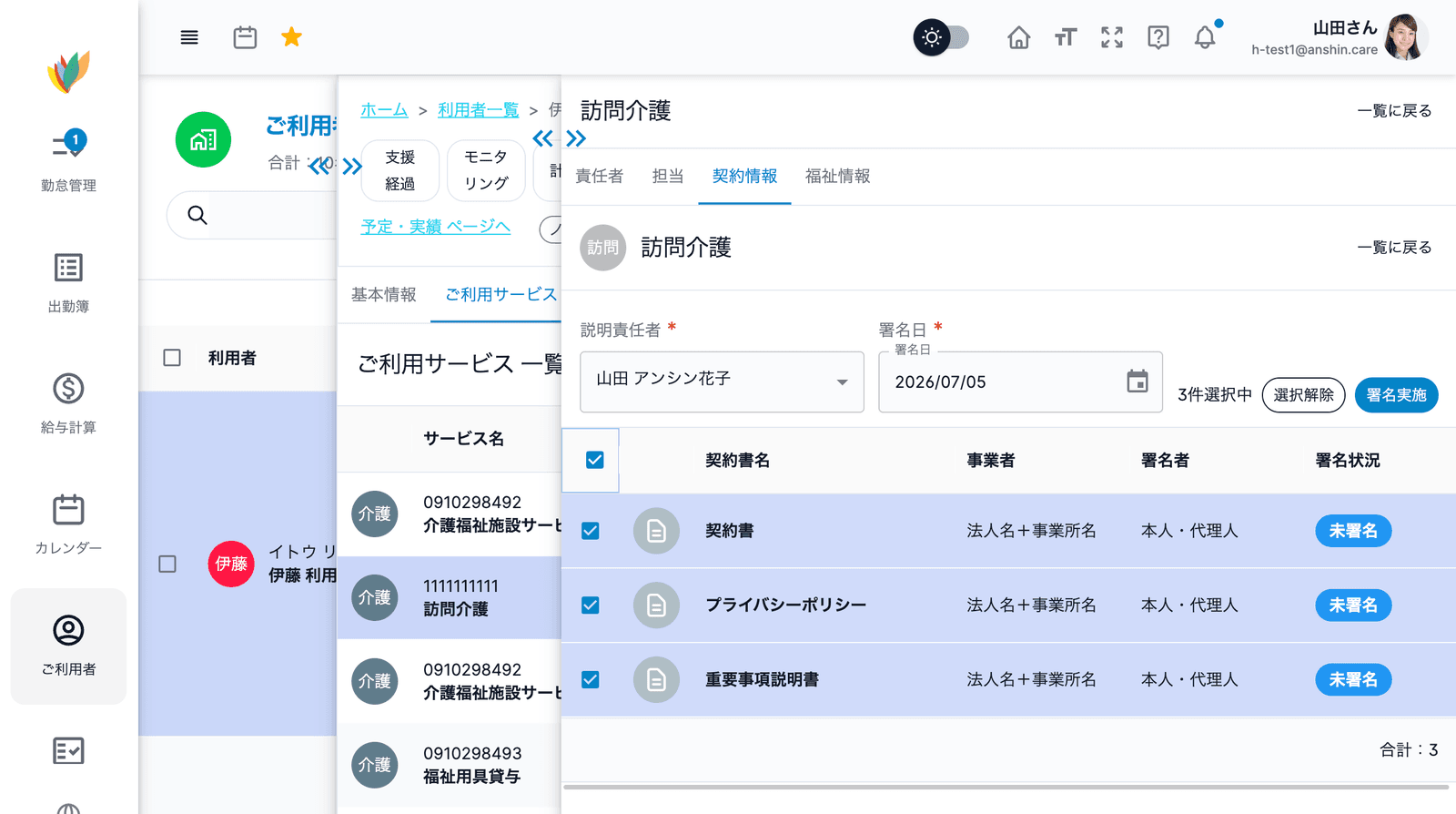Click 利用者一覧 breadcrumb link

(478, 110)
